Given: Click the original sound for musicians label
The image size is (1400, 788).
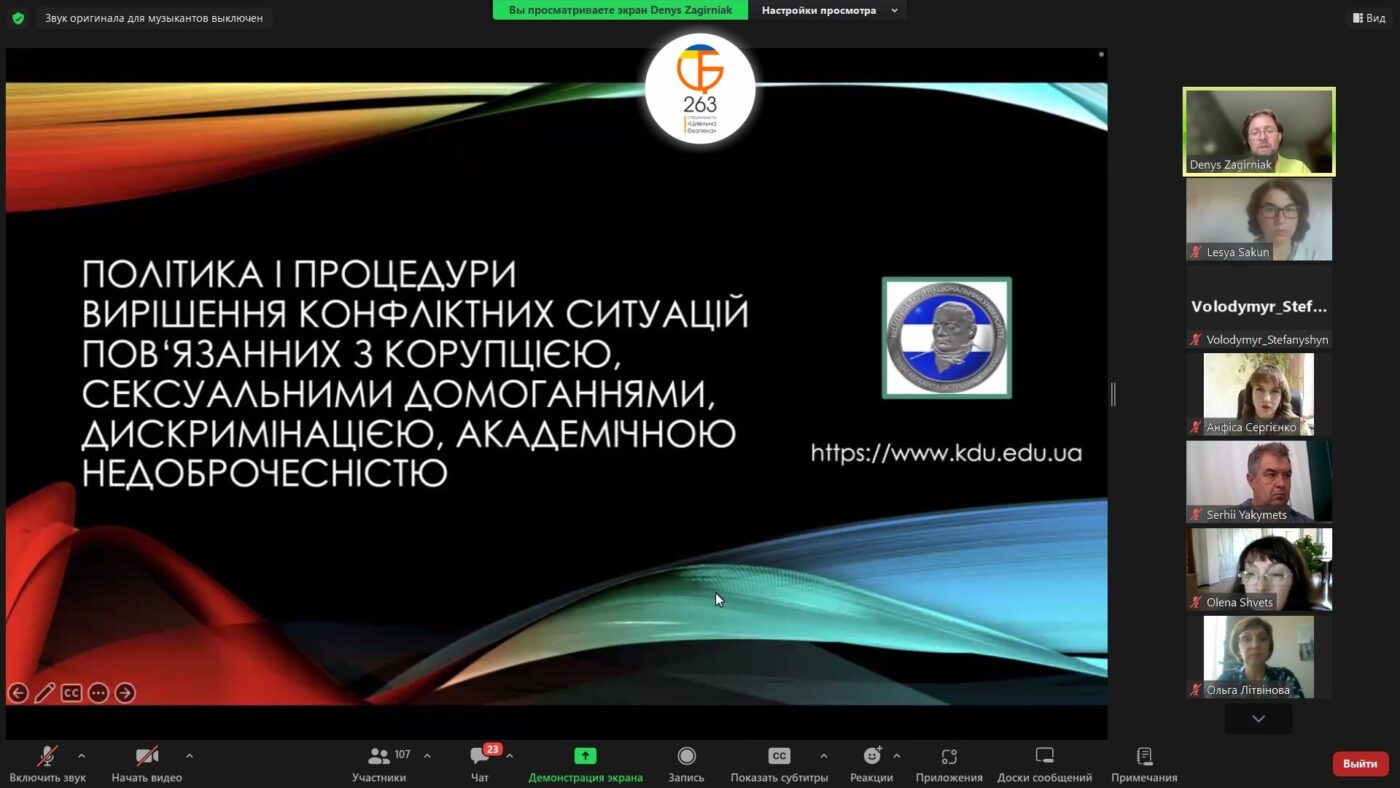Looking at the screenshot, I should click(154, 18).
